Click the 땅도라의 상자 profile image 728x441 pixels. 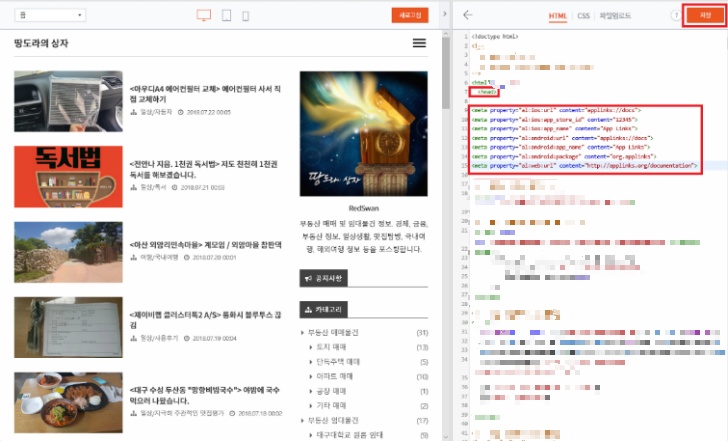click(364, 134)
